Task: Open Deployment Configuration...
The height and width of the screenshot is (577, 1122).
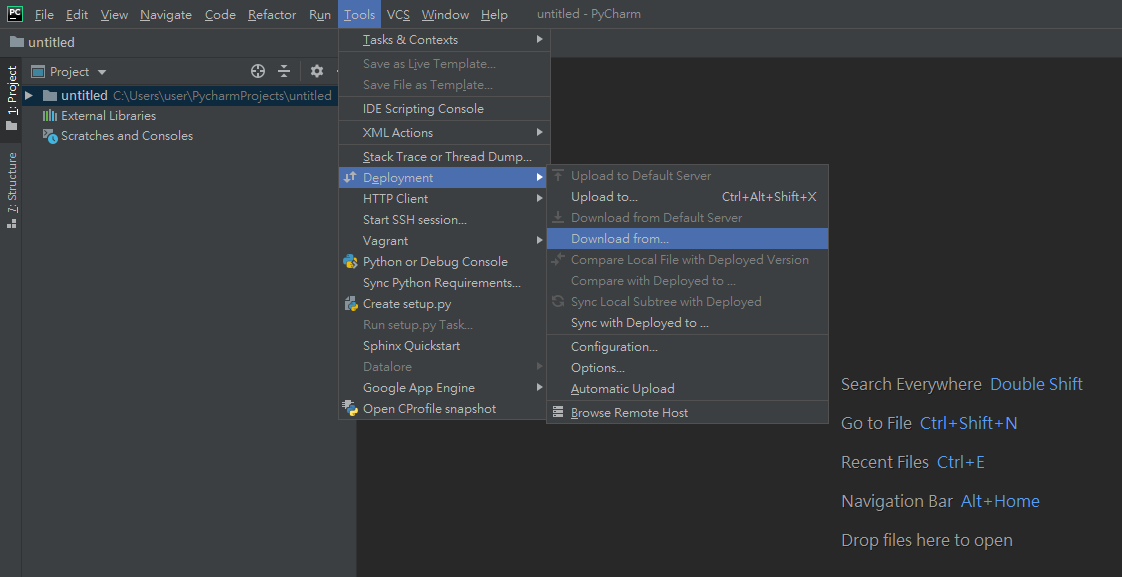Action: (687, 346)
